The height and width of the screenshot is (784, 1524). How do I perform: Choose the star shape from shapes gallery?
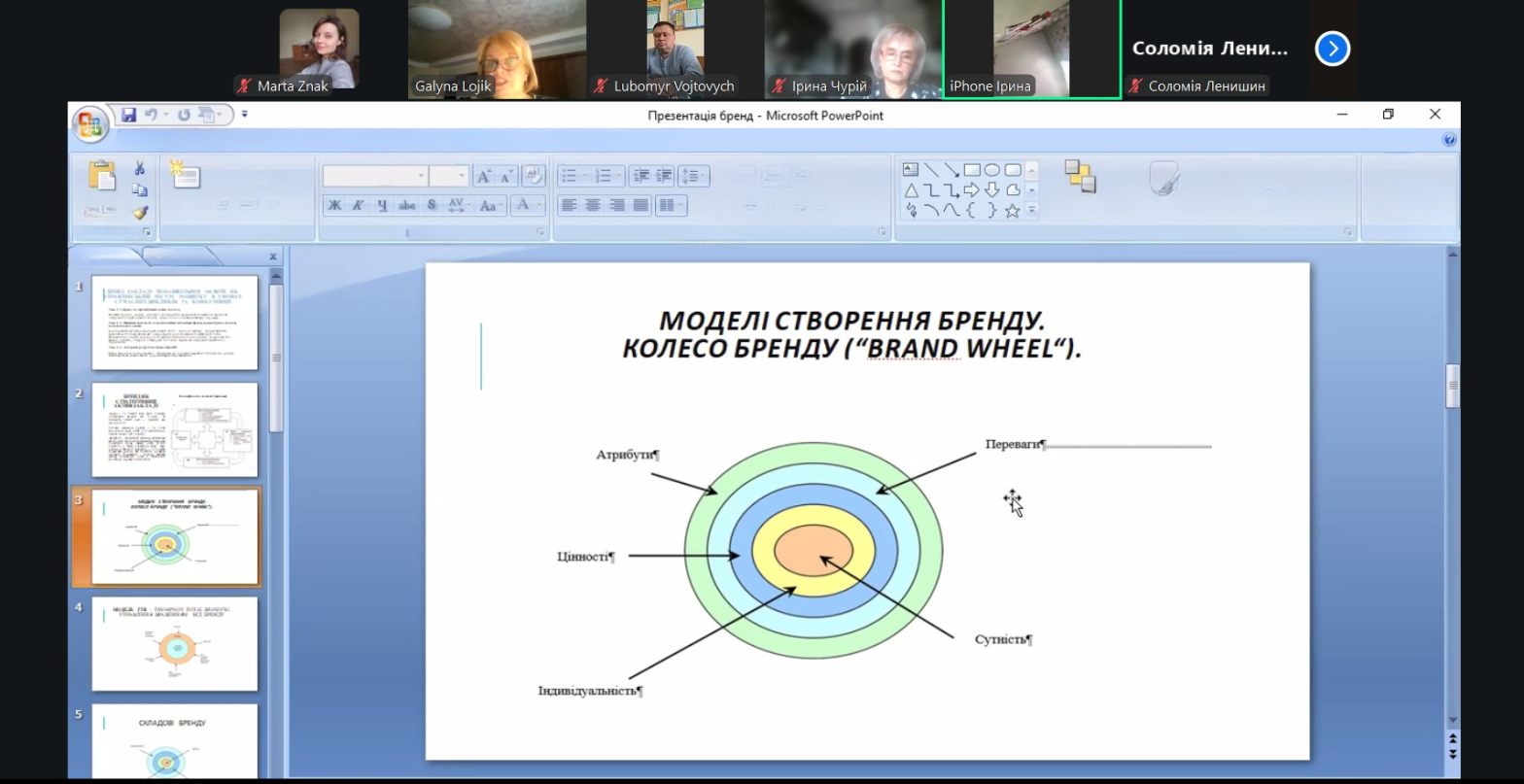1012,210
